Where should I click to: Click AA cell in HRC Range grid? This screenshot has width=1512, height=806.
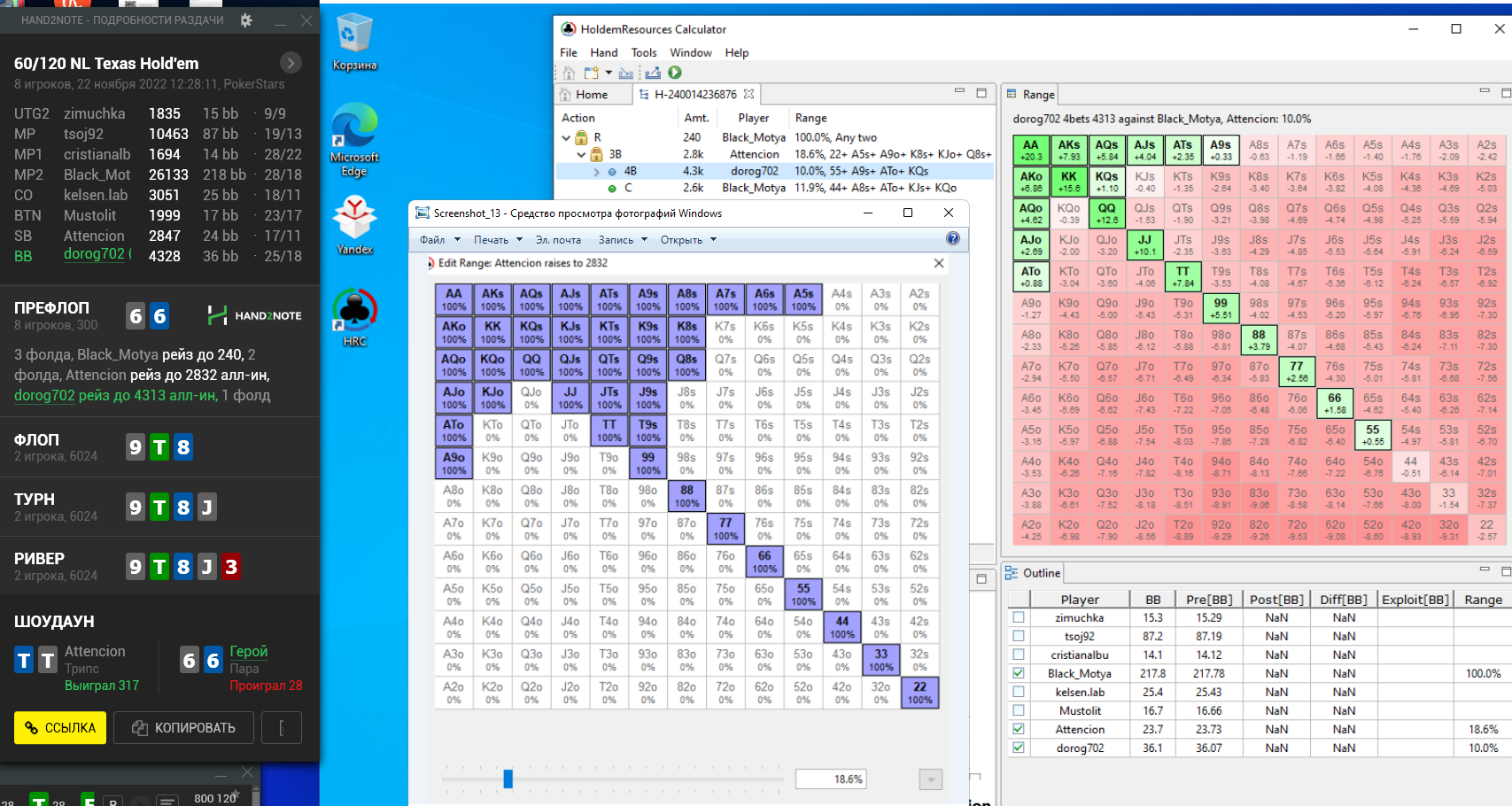tap(1031, 150)
